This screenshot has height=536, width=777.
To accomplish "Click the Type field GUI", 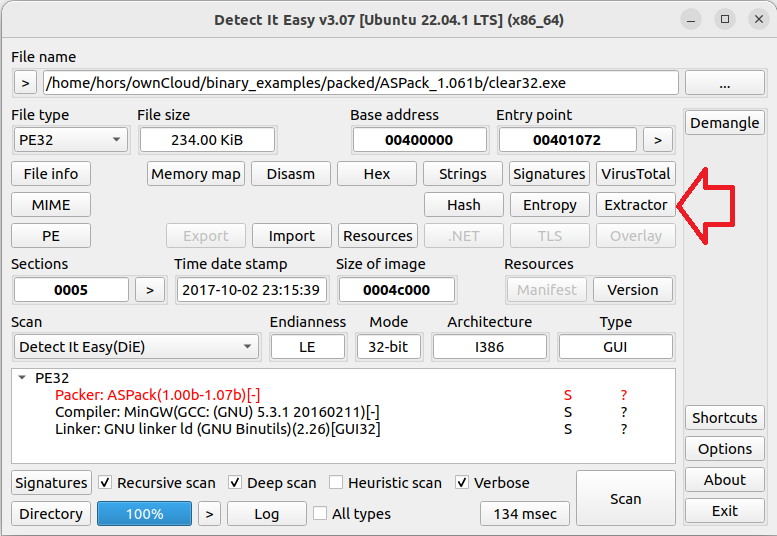I will coord(615,347).
